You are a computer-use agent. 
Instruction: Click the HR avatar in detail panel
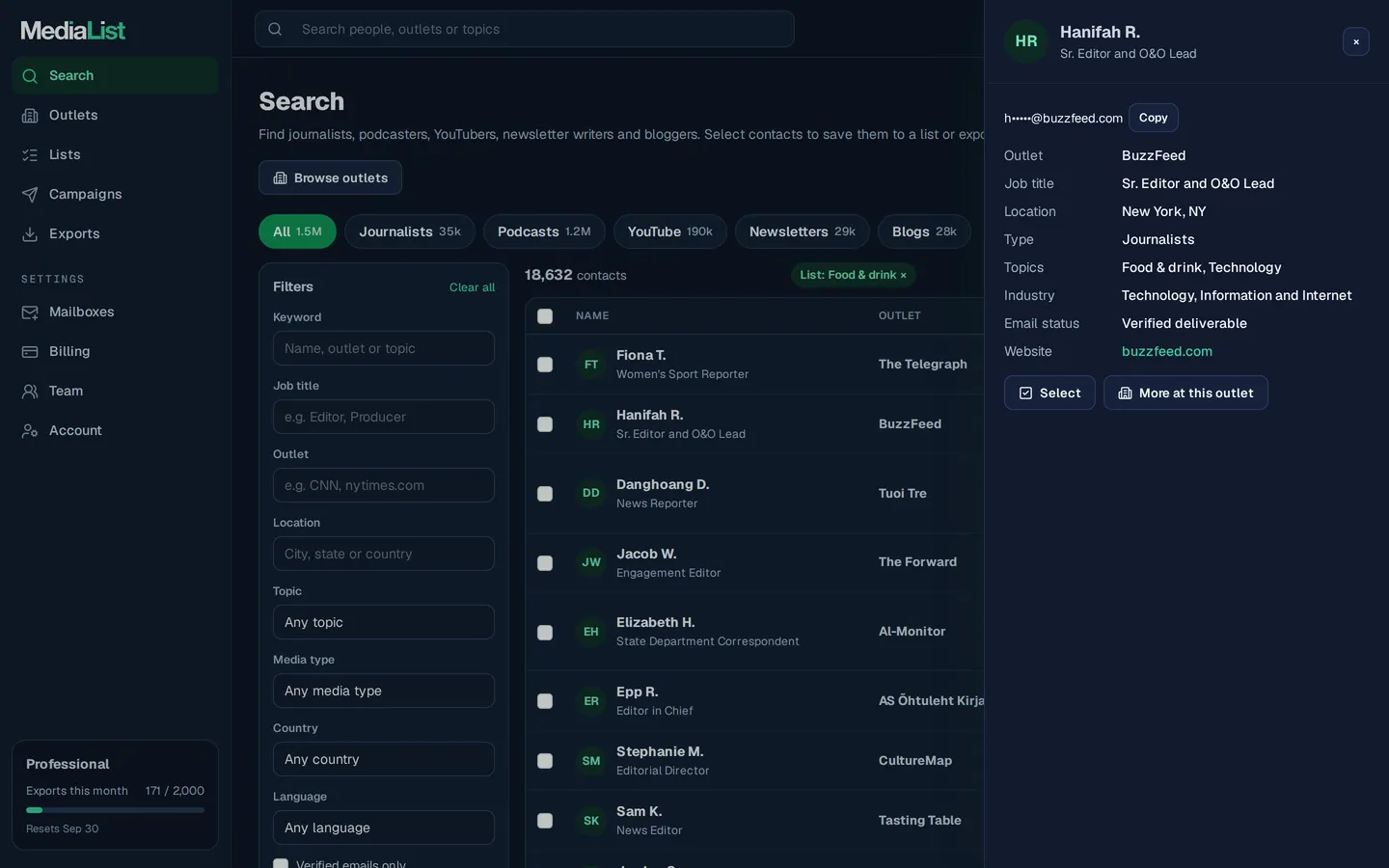[1026, 41]
